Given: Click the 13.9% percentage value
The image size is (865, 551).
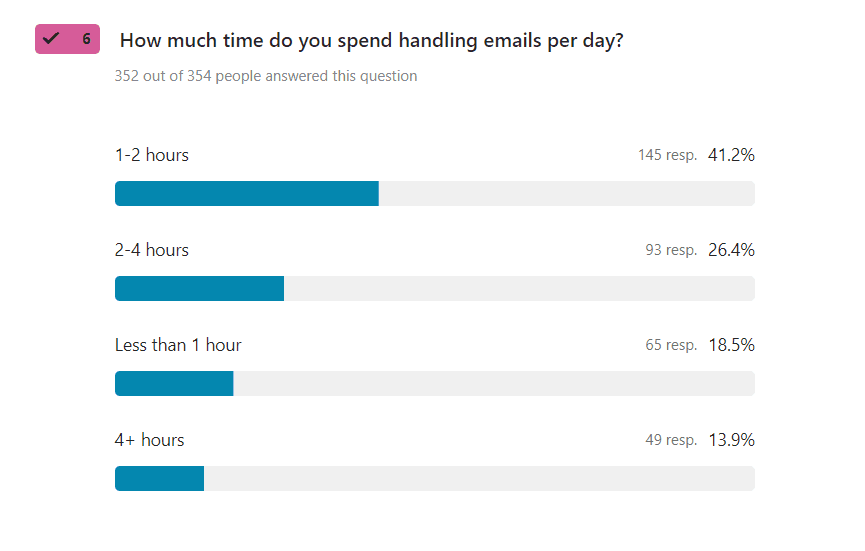Looking at the screenshot, I should [x=731, y=440].
